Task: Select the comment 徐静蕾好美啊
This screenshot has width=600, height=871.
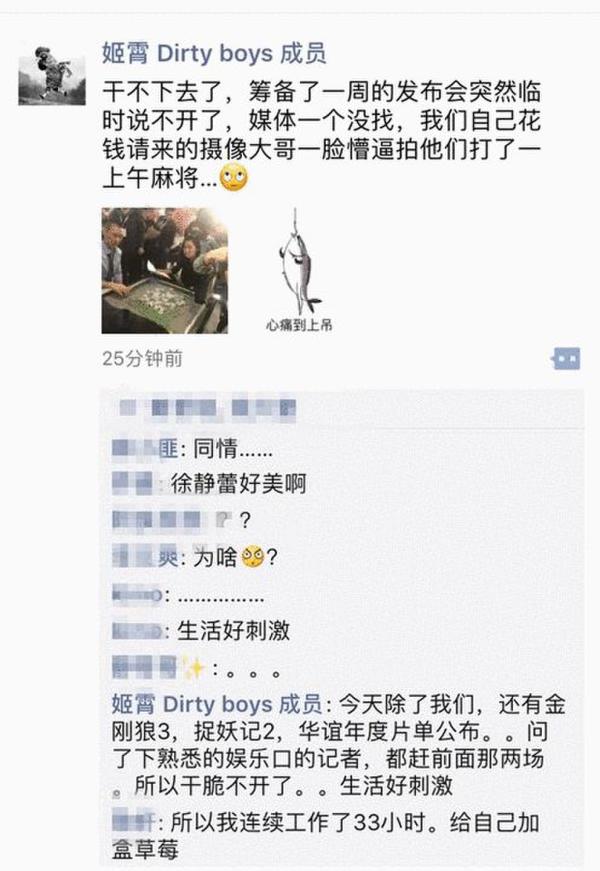Action: tap(209, 483)
